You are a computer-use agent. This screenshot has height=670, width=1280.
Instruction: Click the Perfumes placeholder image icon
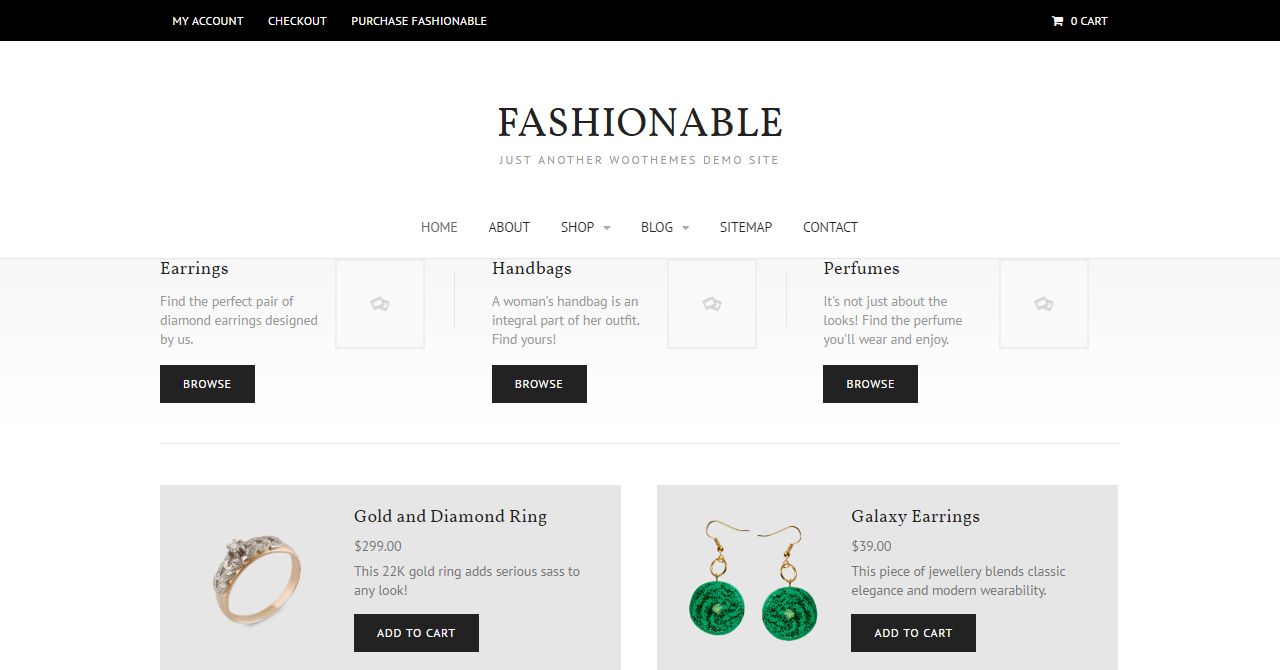point(1044,304)
